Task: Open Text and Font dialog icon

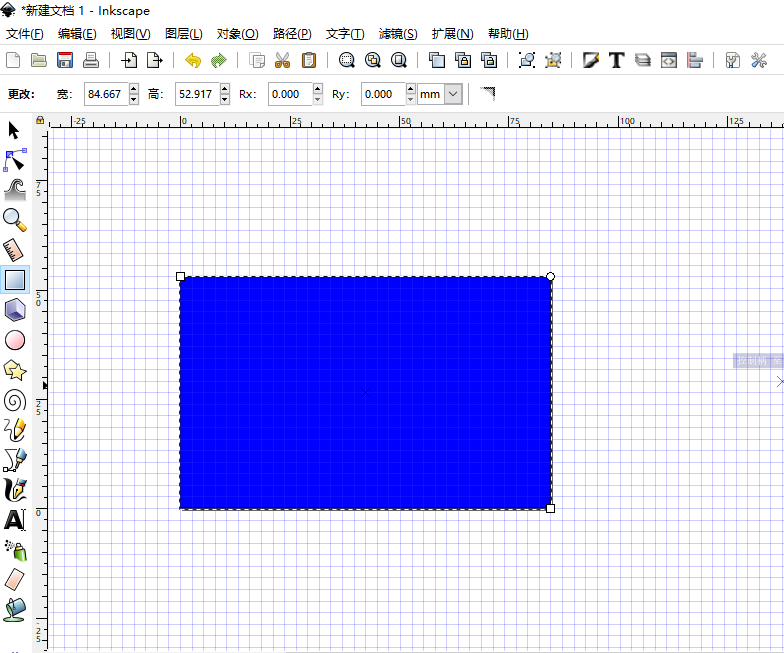Action: click(x=616, y=60)
